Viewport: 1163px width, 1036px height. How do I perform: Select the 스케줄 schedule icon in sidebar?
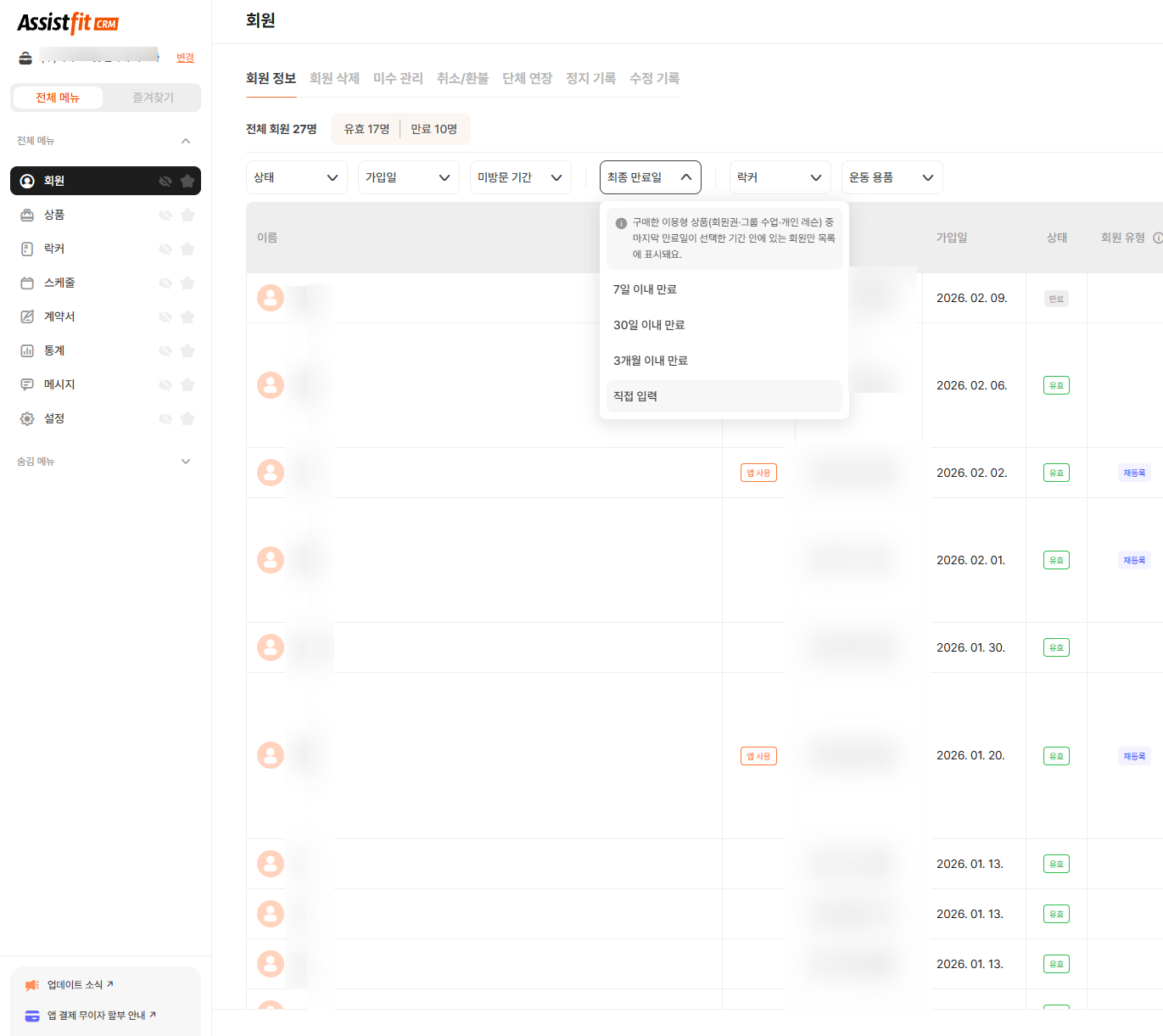[25, 283]
